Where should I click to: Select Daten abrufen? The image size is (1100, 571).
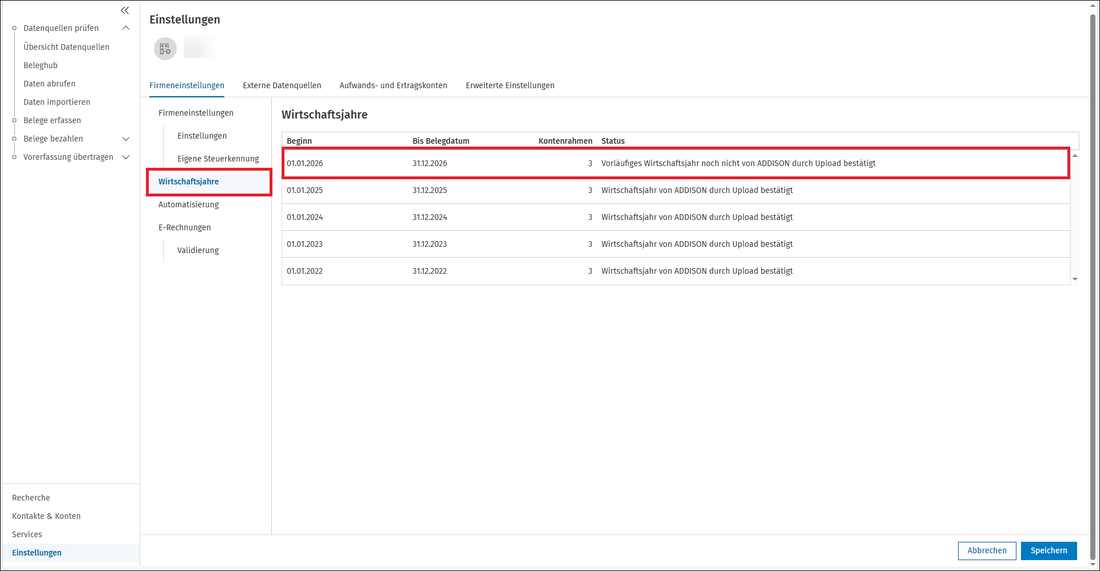[49, 83]
